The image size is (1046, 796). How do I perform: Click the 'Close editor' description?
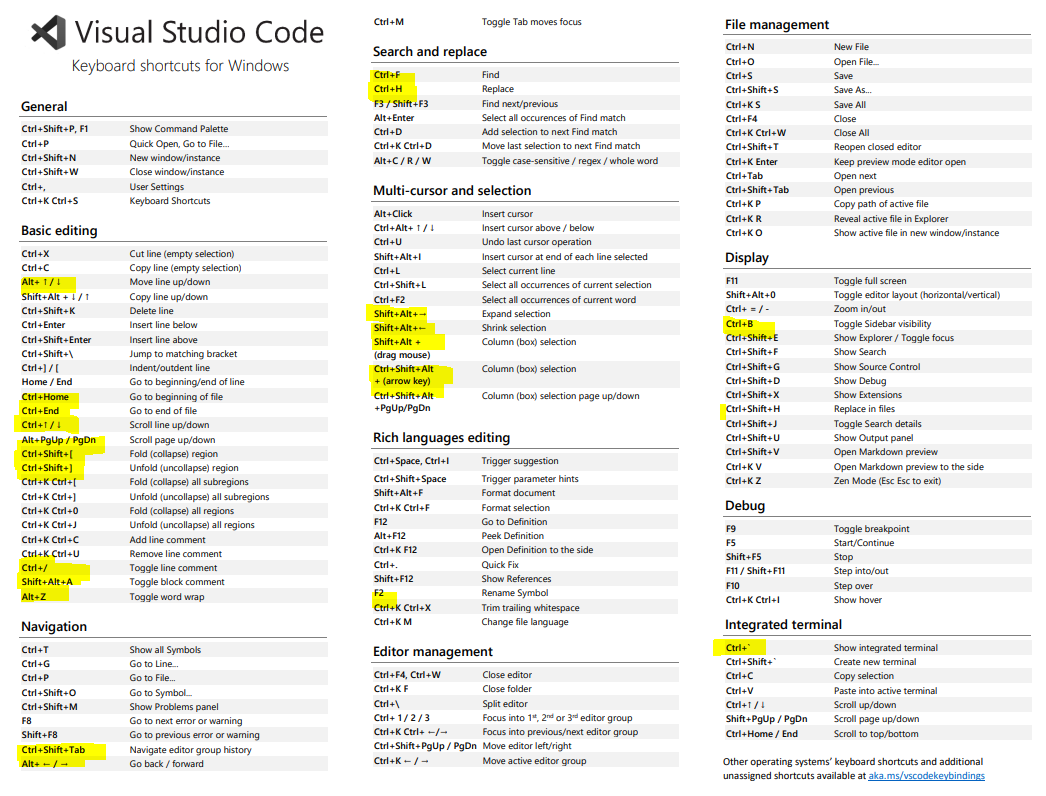click(x=507, y=675)
